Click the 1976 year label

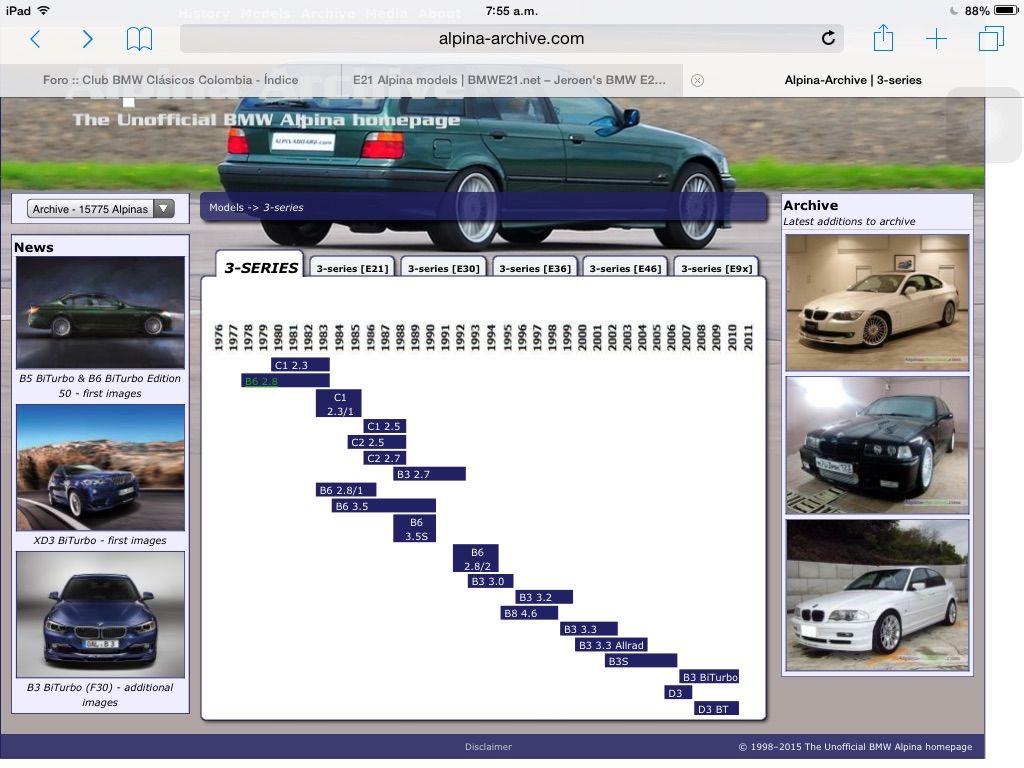coord(219,338)
